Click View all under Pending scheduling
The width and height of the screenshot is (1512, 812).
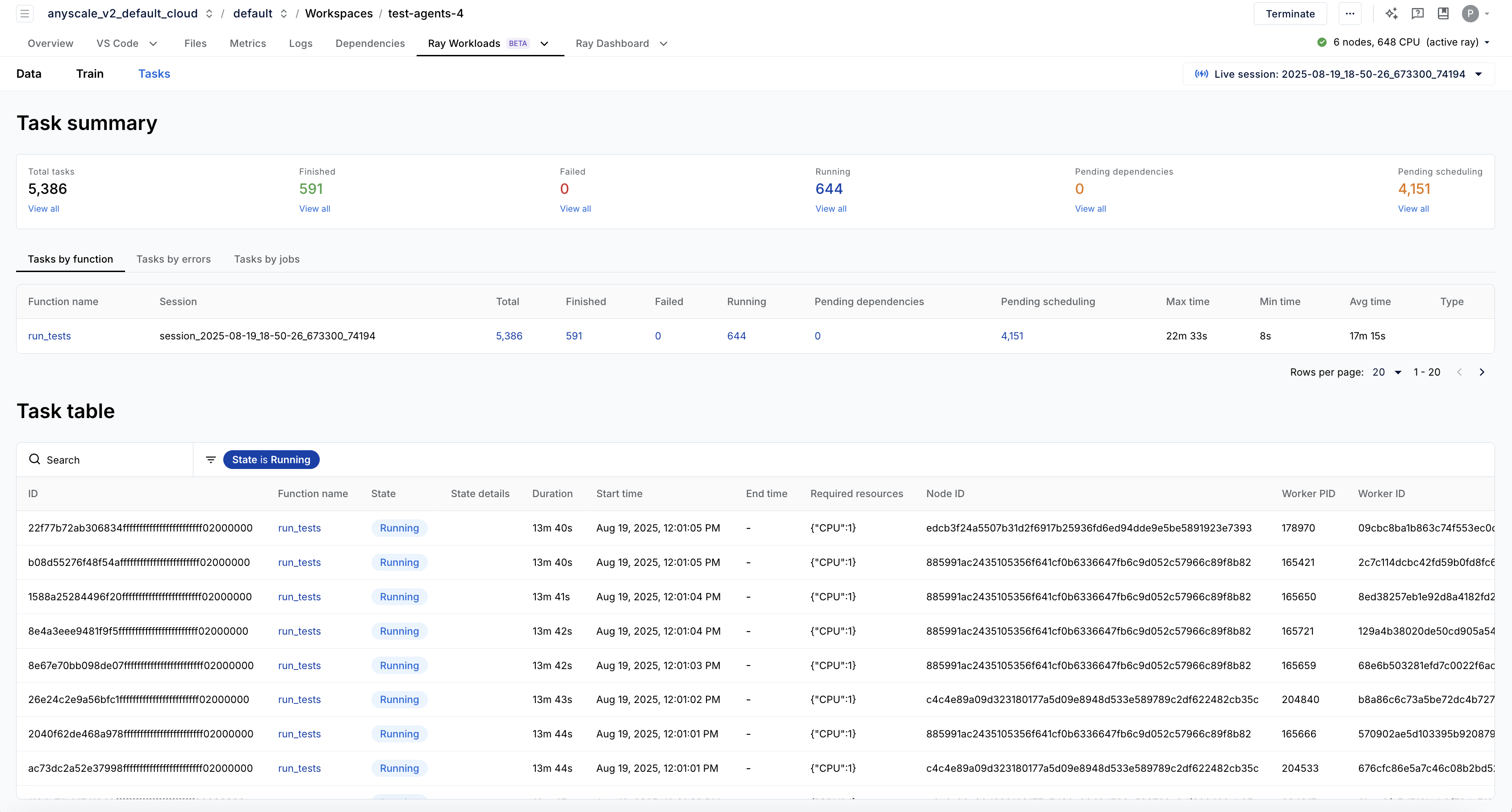tap(1413, 209)
